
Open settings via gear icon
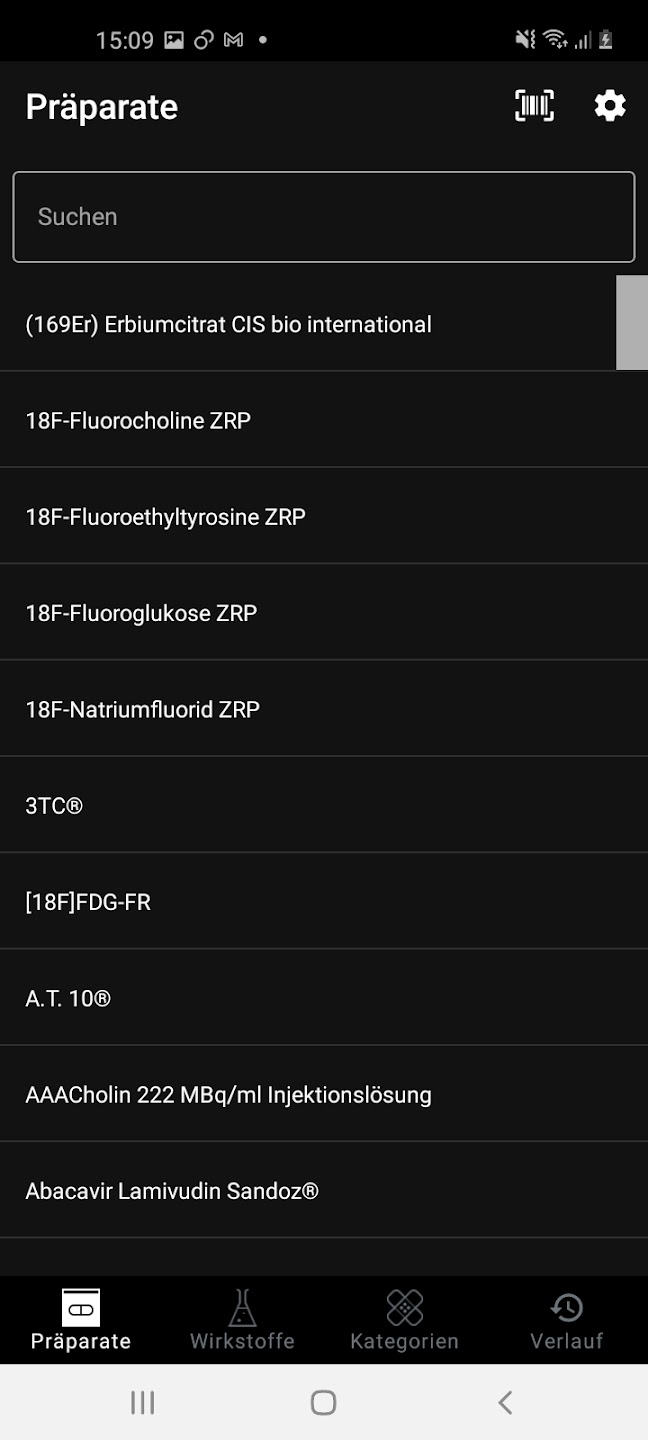(610, 106)
